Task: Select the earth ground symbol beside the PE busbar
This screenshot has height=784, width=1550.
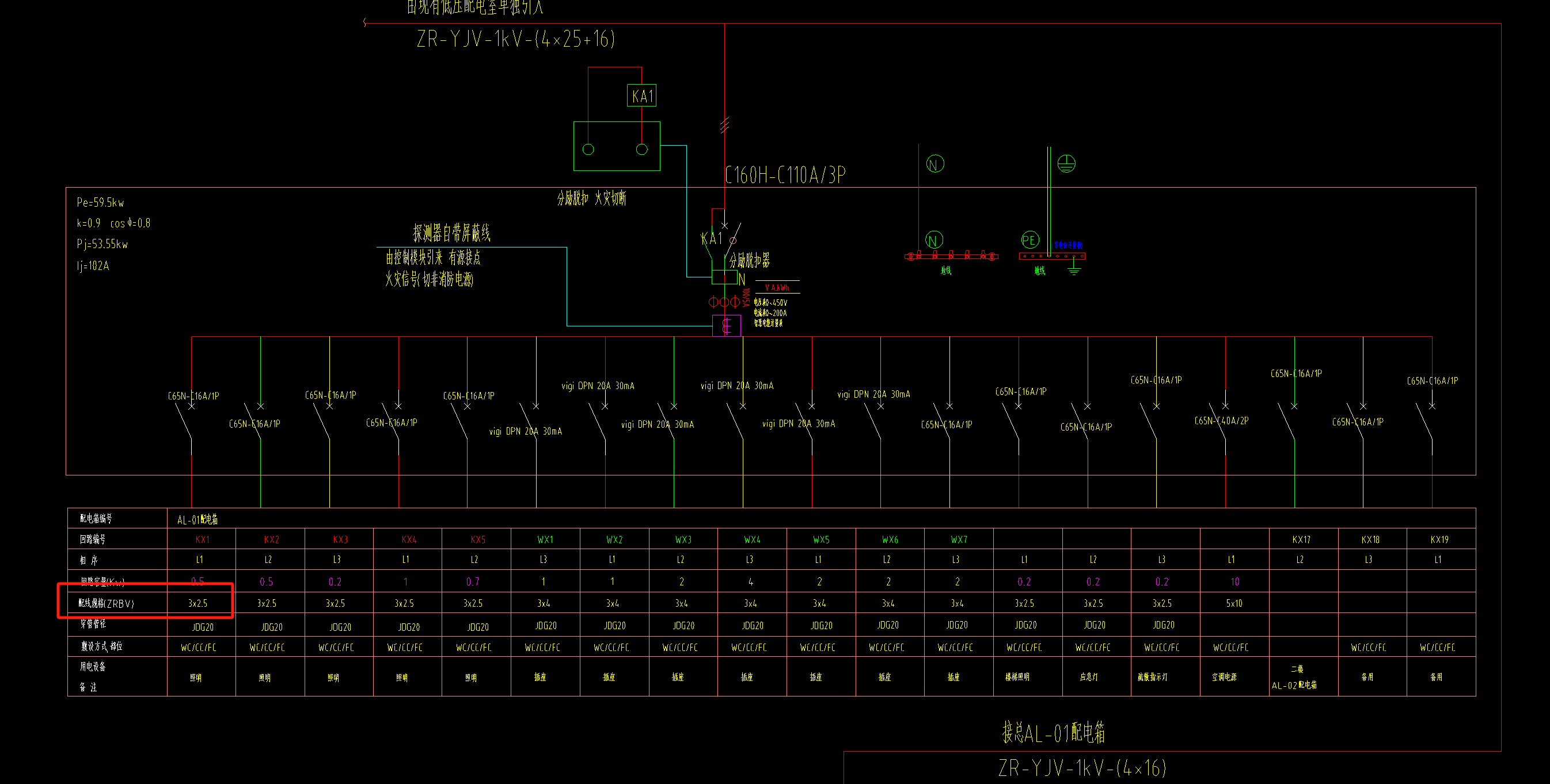Action: 1074,267
